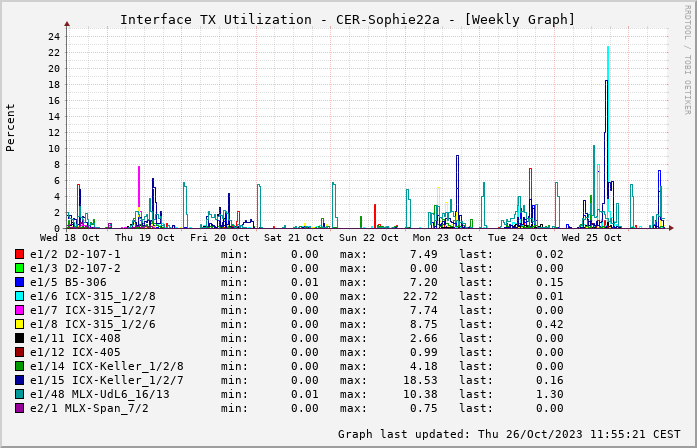The image size is (697, 448).
Task: Click the cyan e1/6 ICX-315_1/2/8 legend swatch
Action: 19,296
